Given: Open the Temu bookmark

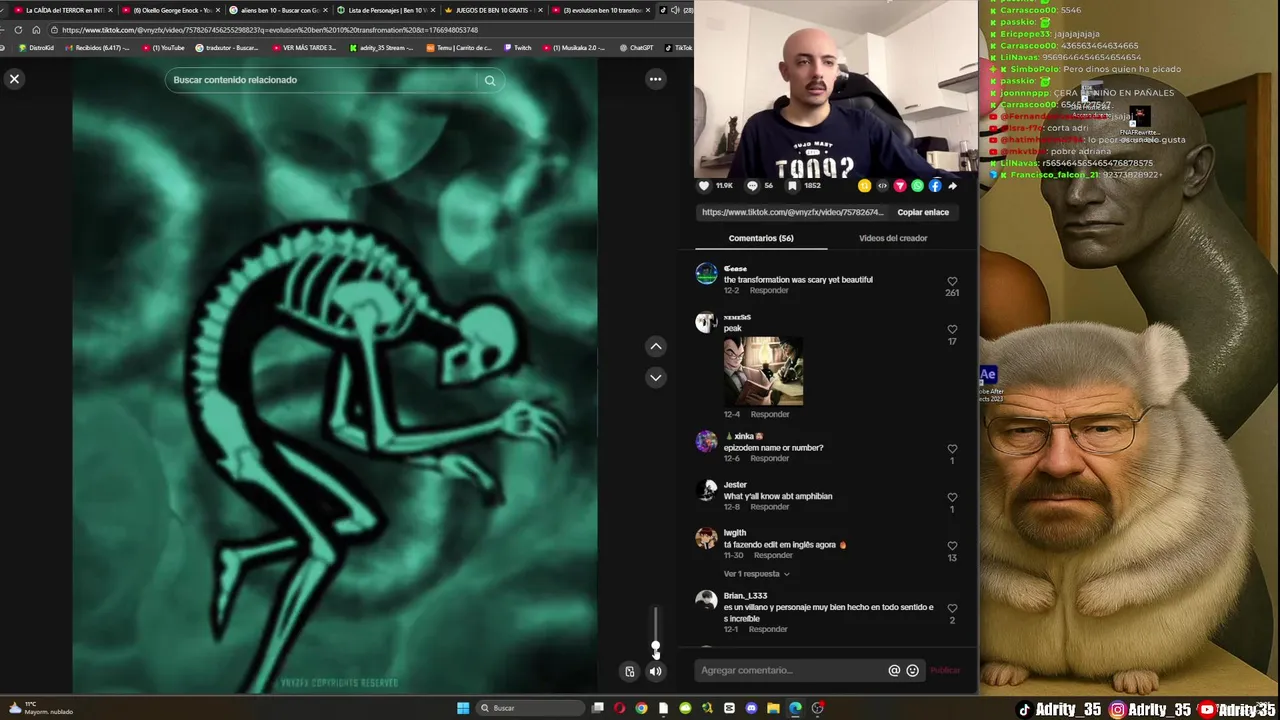Looking at the screenshot, I should click(x=459, y=48).
